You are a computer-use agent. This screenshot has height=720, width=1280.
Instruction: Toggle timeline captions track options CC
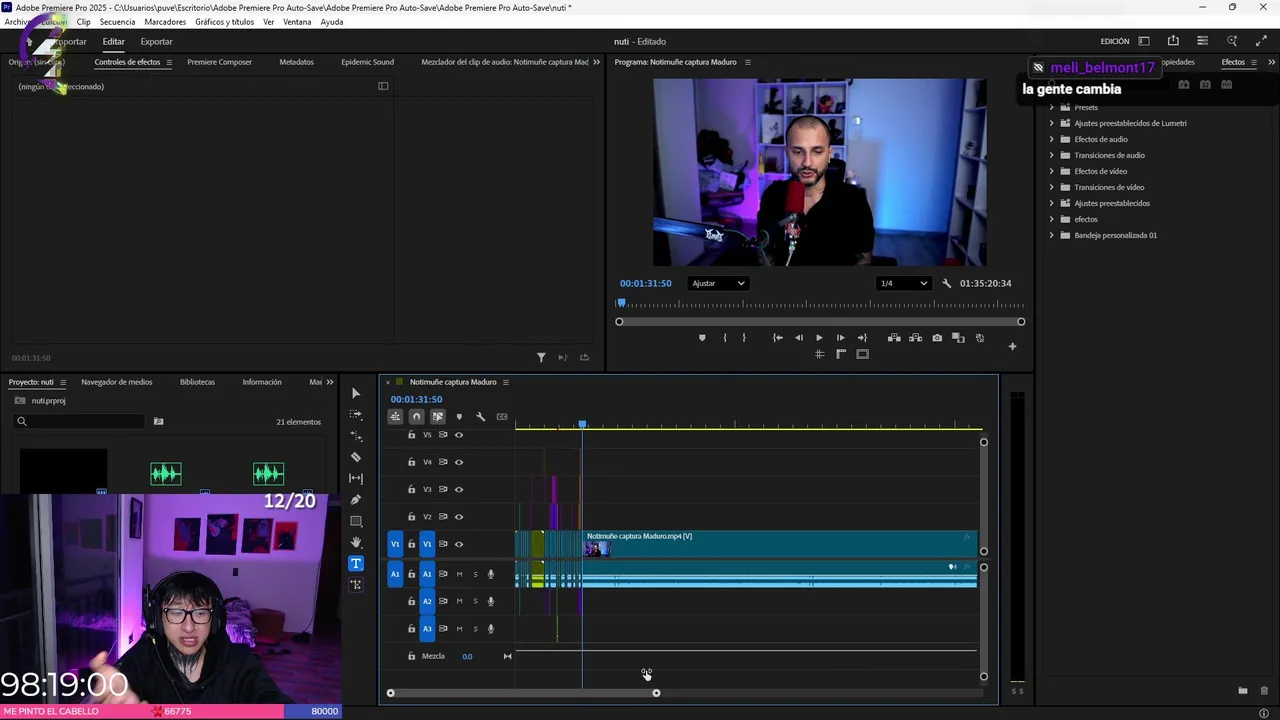coord(502,417)
